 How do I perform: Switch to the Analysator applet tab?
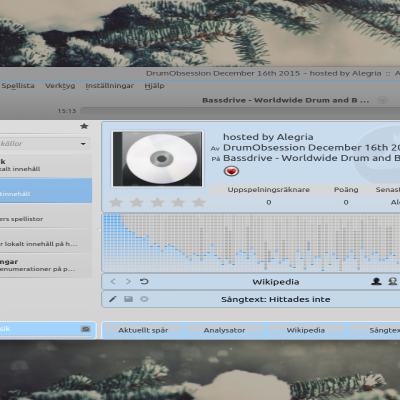[224, 330]
